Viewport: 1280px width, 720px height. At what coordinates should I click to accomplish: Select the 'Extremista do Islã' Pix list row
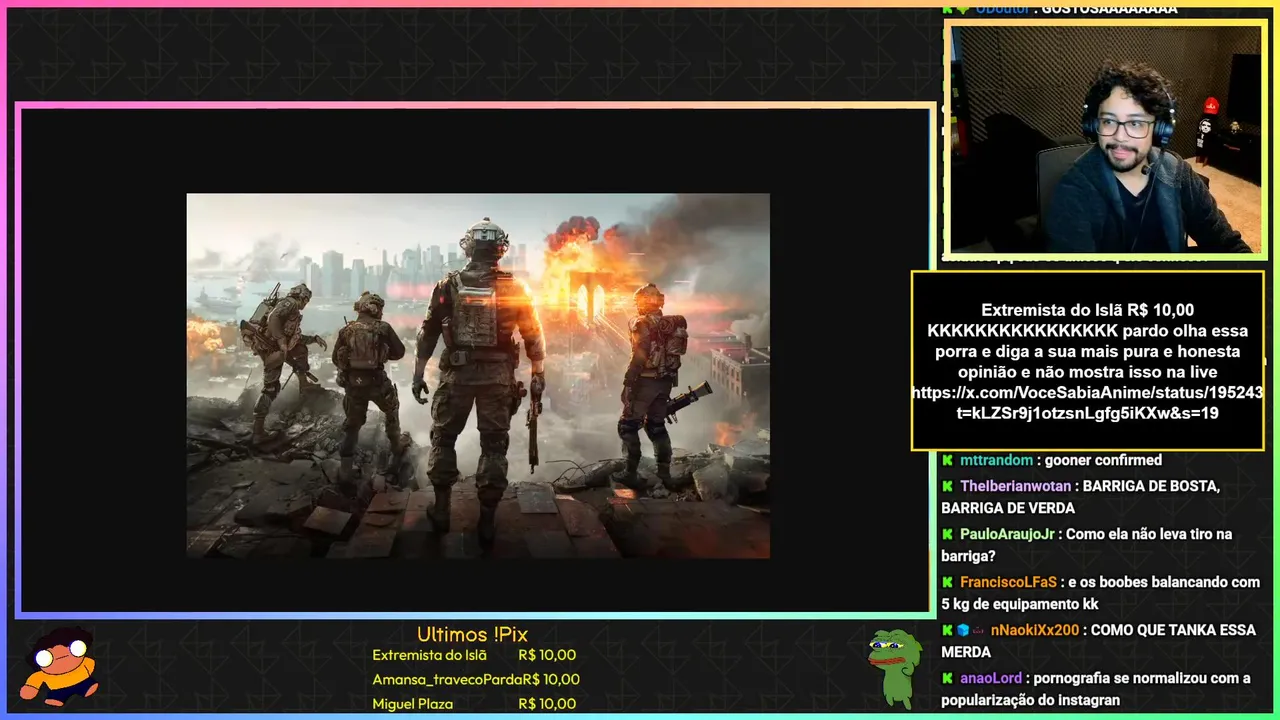[474, 655]
